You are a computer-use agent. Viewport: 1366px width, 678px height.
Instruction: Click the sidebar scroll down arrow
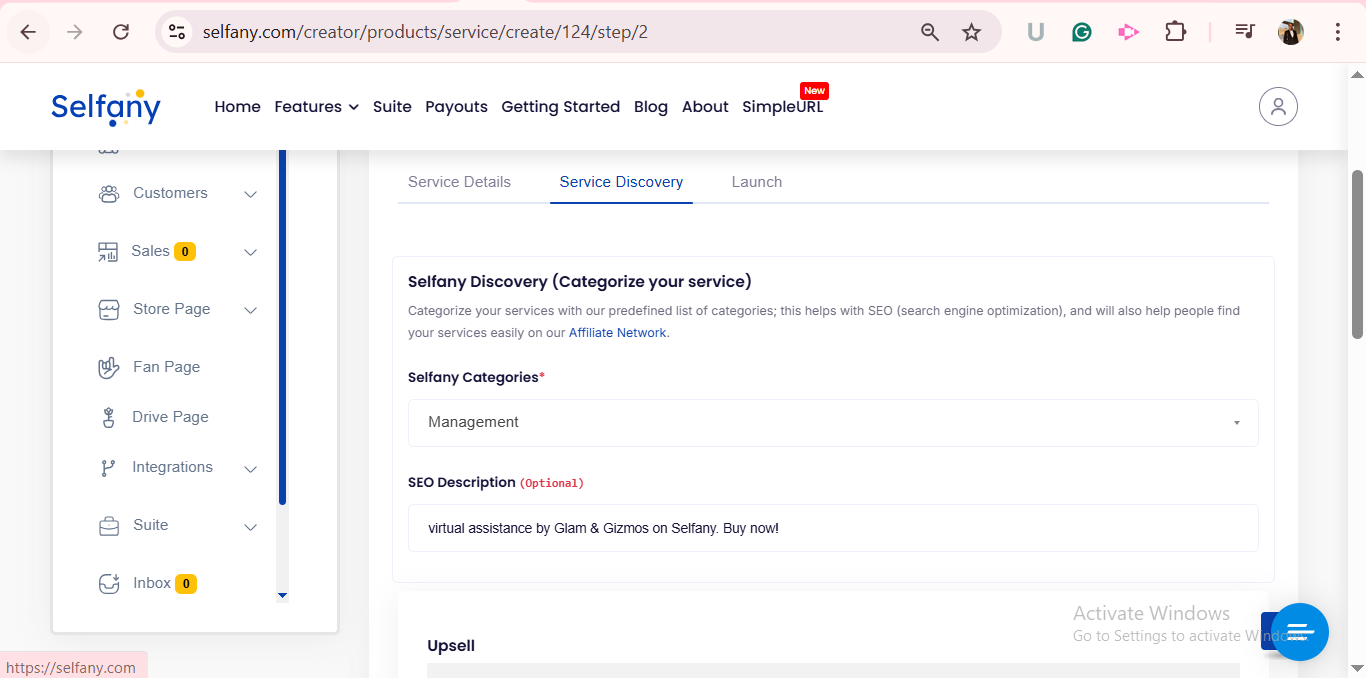tap(282, 596)
